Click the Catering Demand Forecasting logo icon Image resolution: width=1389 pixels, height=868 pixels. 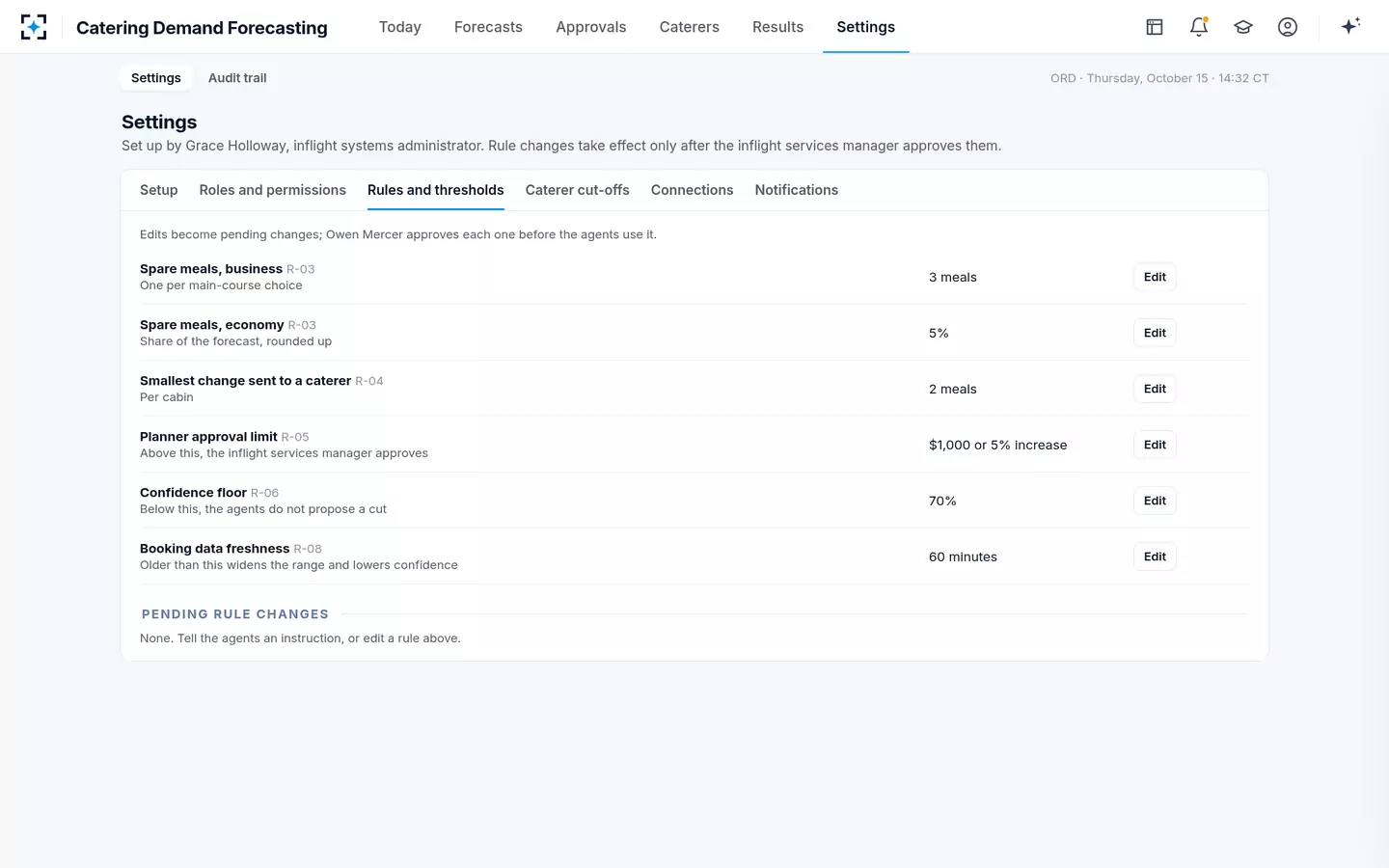click(x=34, y=27)
